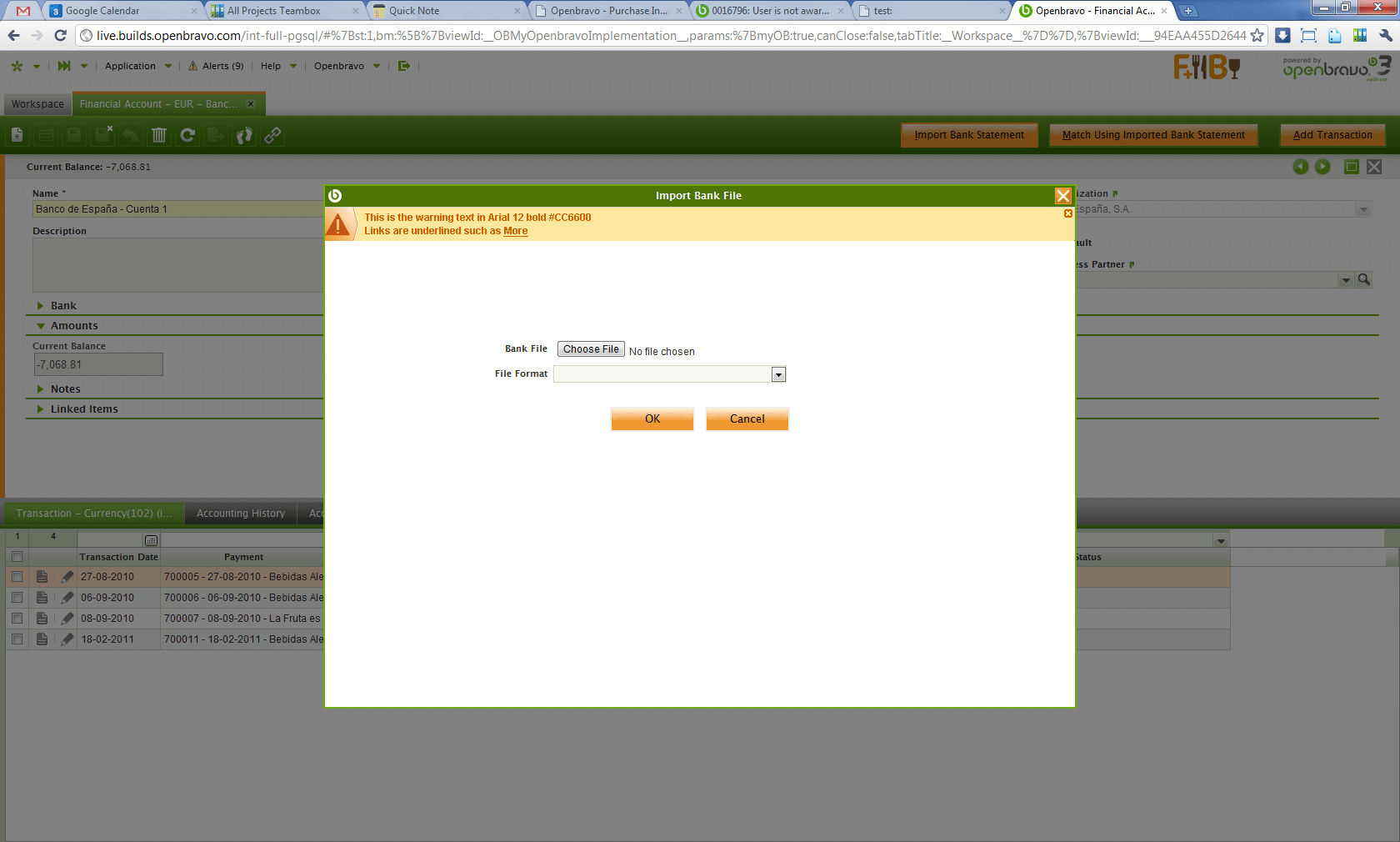Open the Organization dropdown arrow
This screenshot has height=842, width=1400.
pos(1364,209)
